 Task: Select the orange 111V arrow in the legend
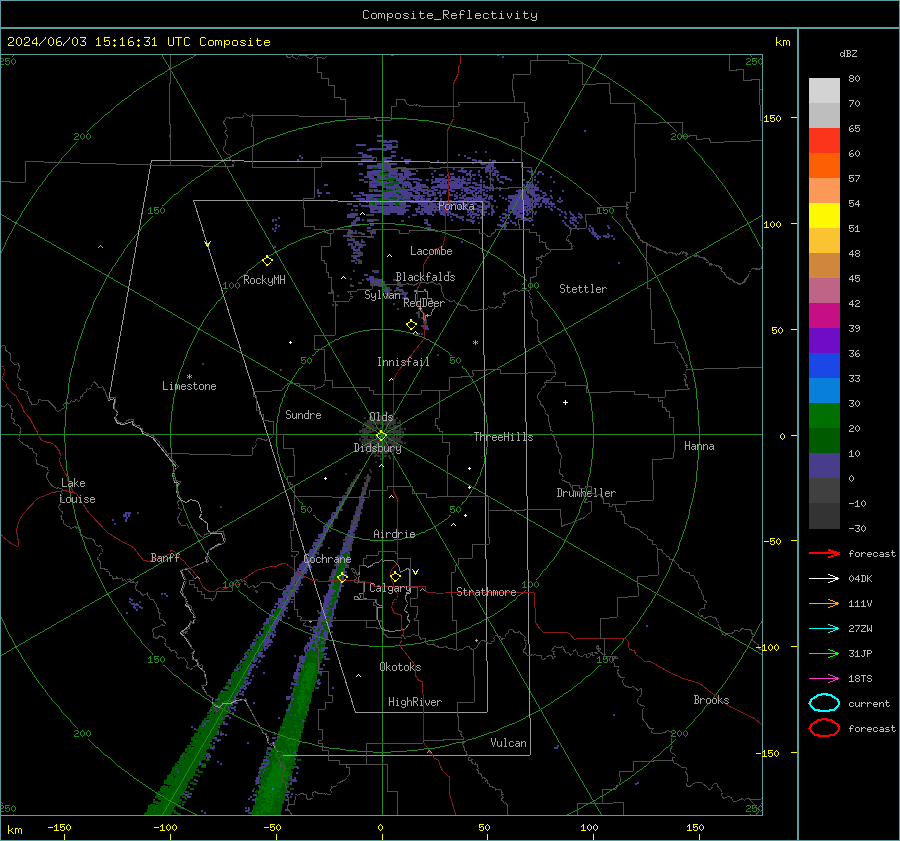[824, 603]
